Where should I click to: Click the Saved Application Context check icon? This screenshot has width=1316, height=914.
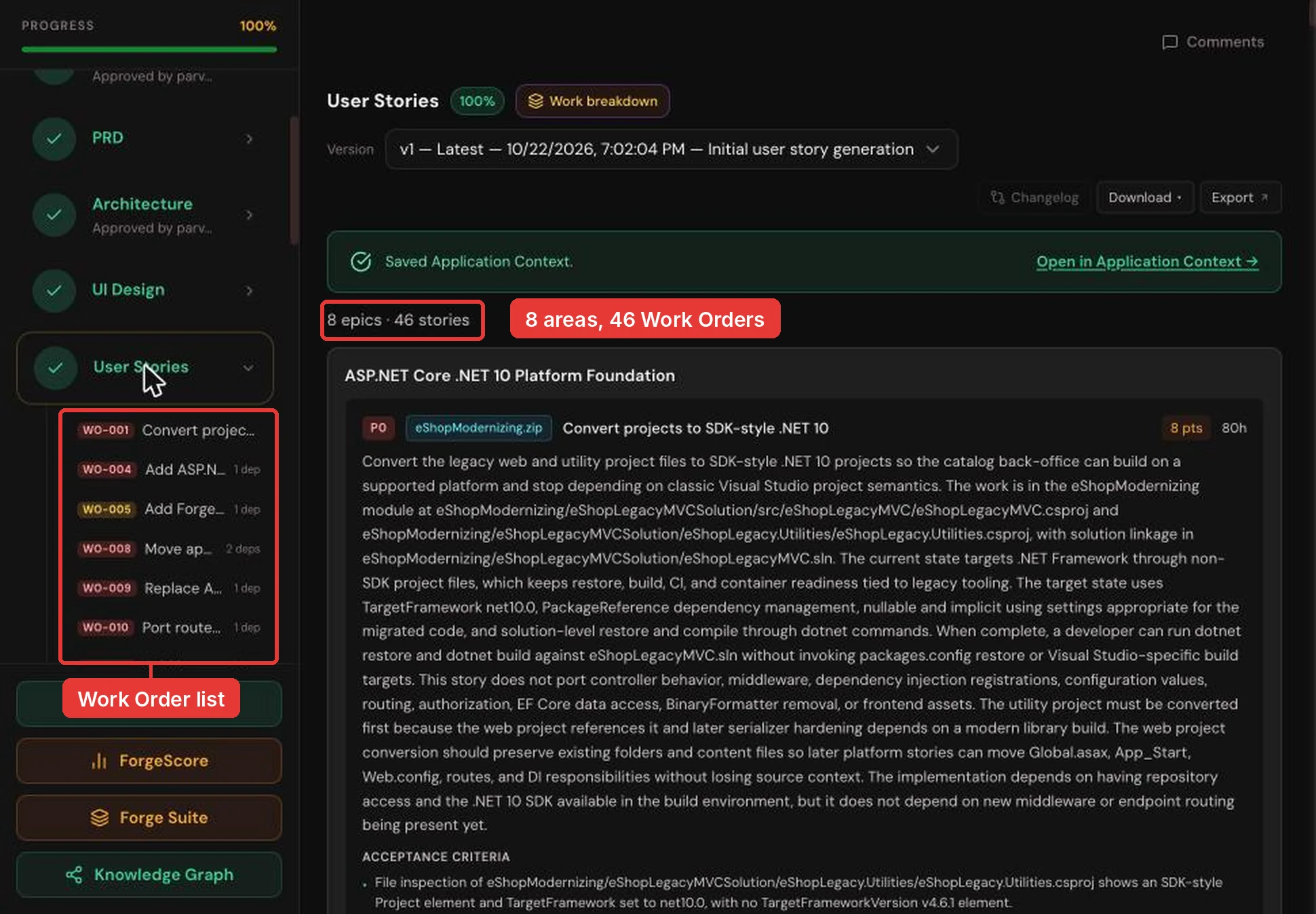[x=361, y=262]
